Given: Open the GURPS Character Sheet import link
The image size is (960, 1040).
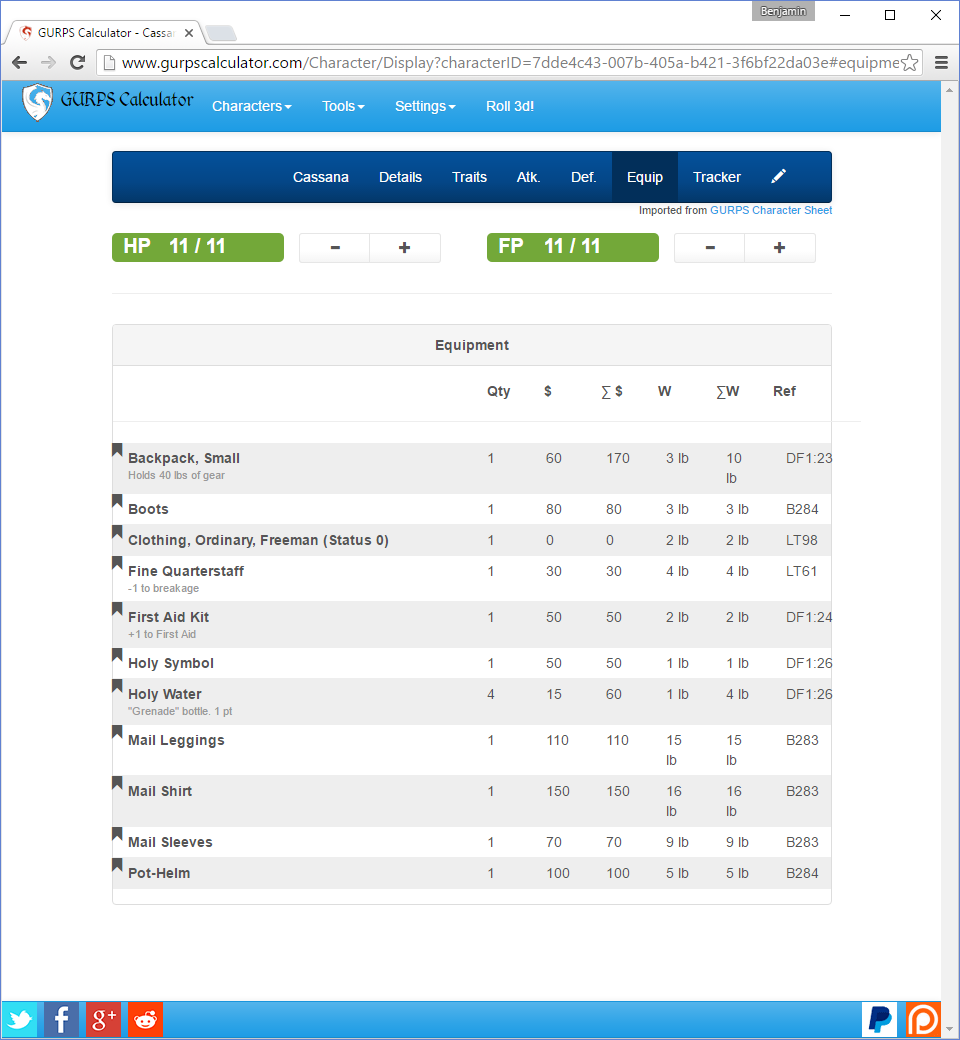Looking at the screenshot, I should pyautogui.click(x=770, y=210).
